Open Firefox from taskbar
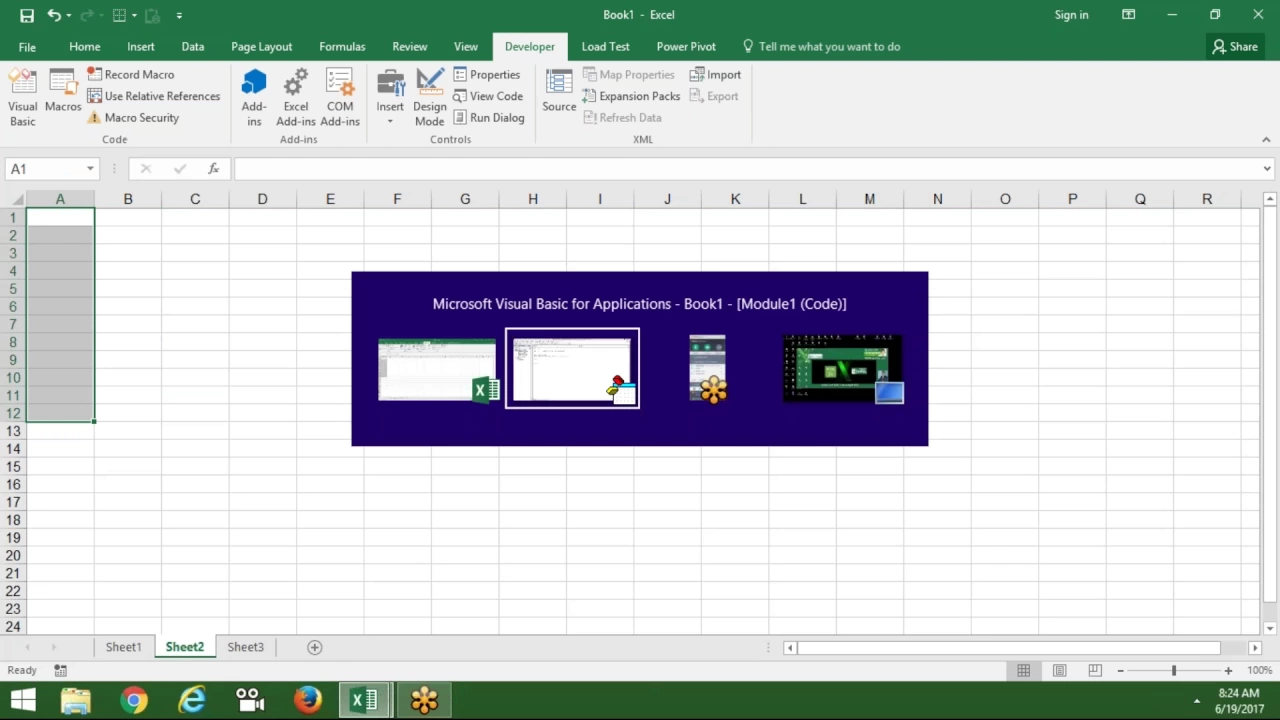 (x=308, y=700)
